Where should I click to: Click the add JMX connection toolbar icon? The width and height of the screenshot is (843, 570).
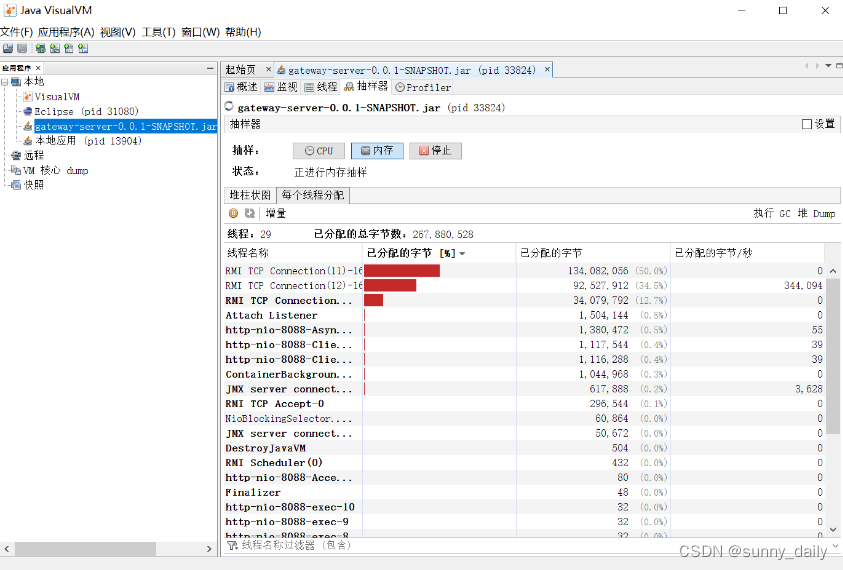pos(54,48)
